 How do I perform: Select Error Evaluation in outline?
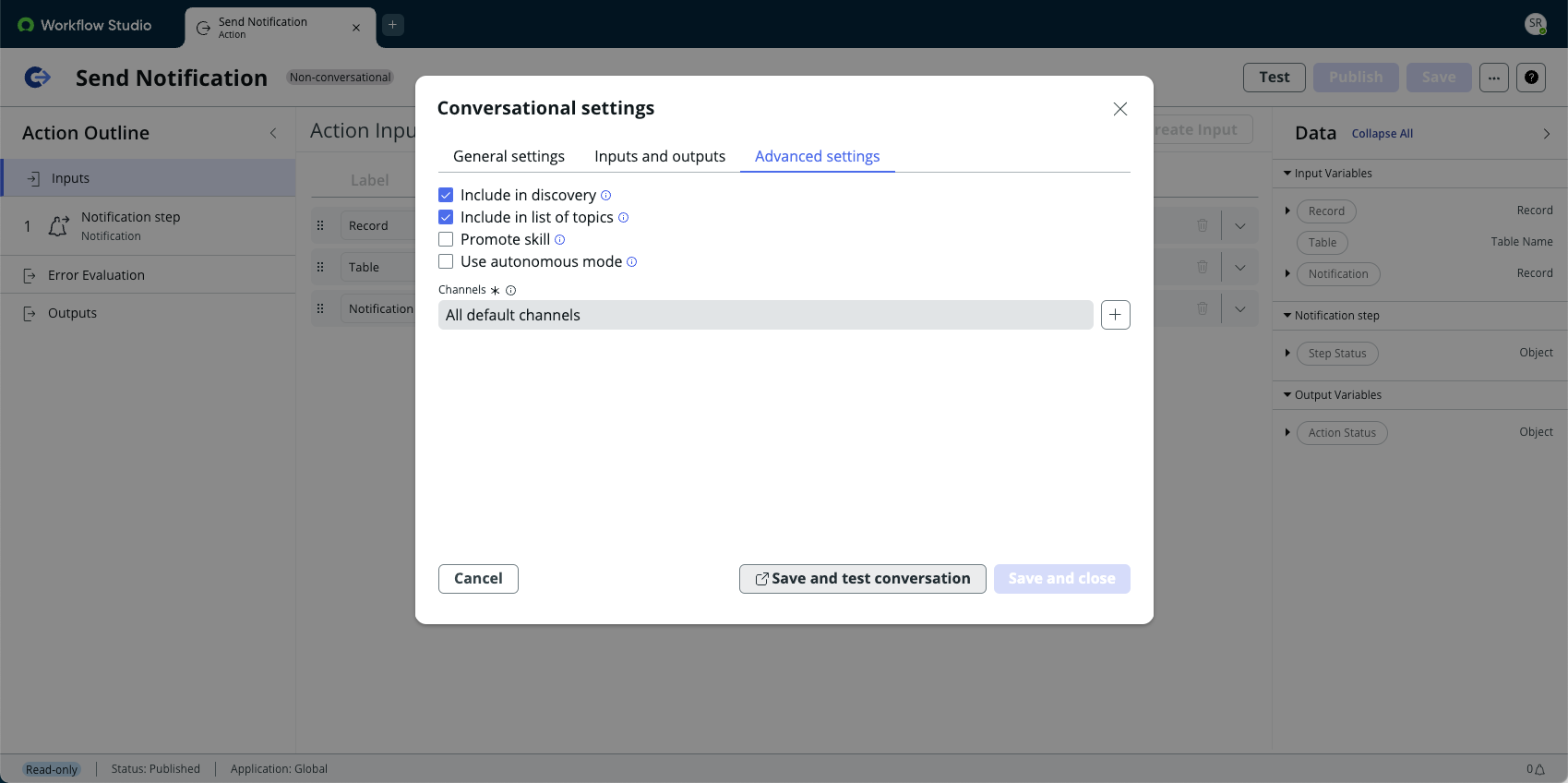[x=148, y=275]
